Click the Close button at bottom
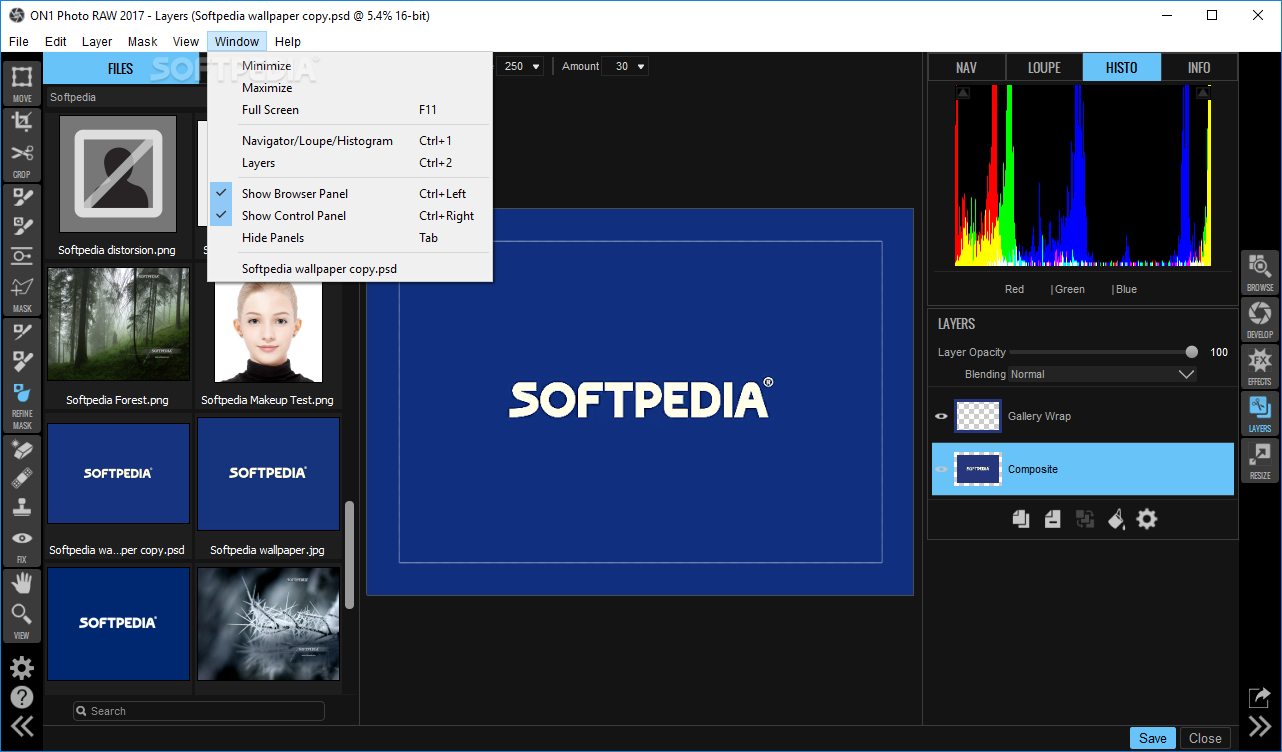Viewport: 1282px width, 752px height. click(x=1205, y=738)
